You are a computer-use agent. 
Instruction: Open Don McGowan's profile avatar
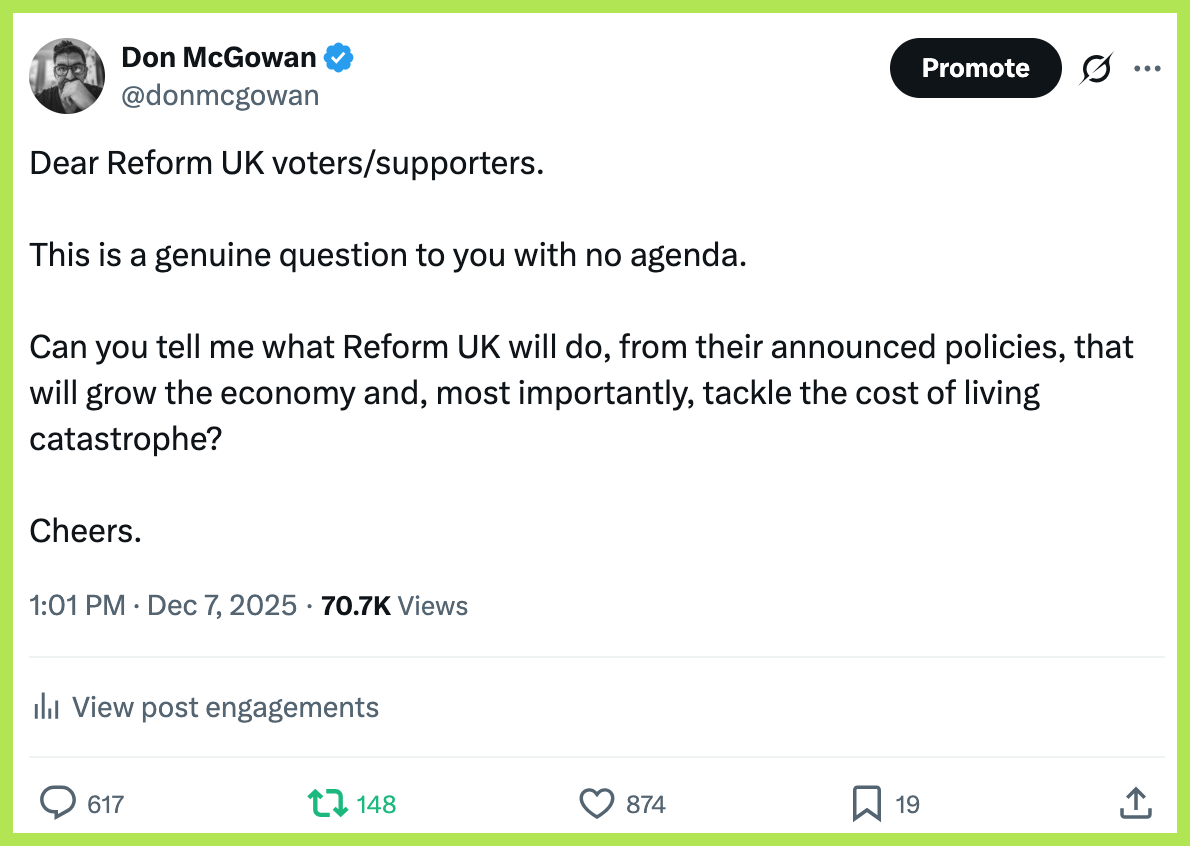(x=68, y=76)
